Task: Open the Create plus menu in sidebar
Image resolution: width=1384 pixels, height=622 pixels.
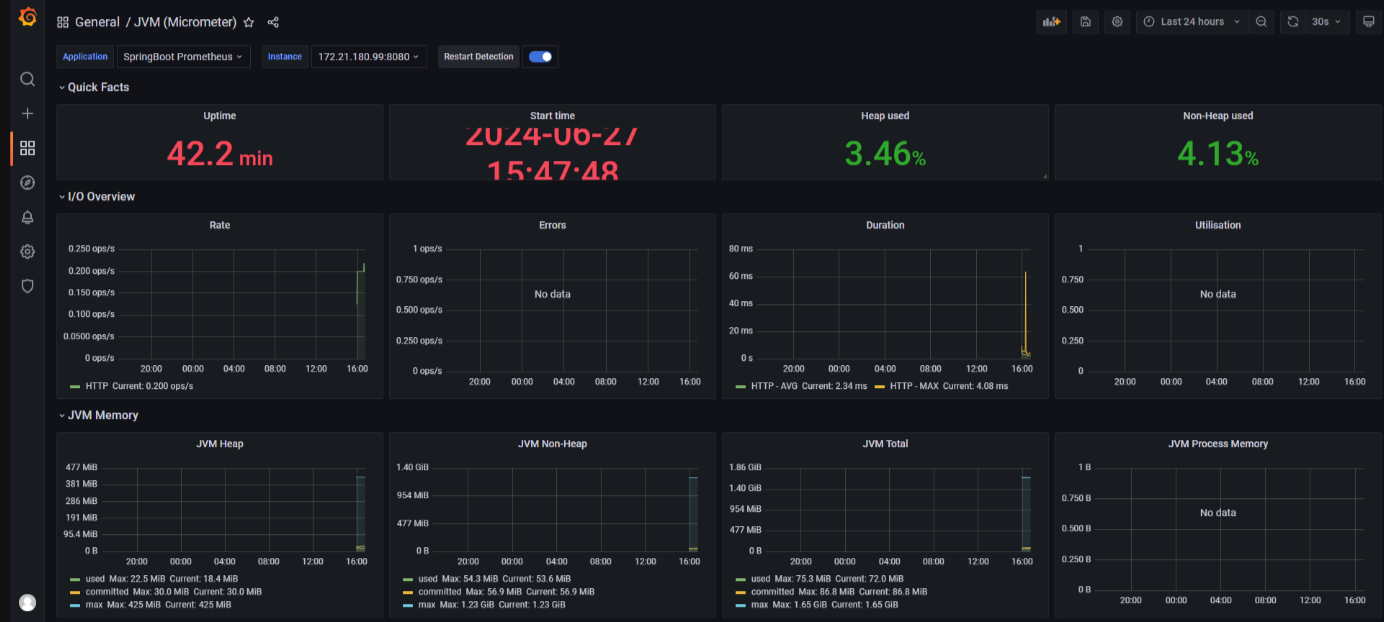Action: coord(28,114)
